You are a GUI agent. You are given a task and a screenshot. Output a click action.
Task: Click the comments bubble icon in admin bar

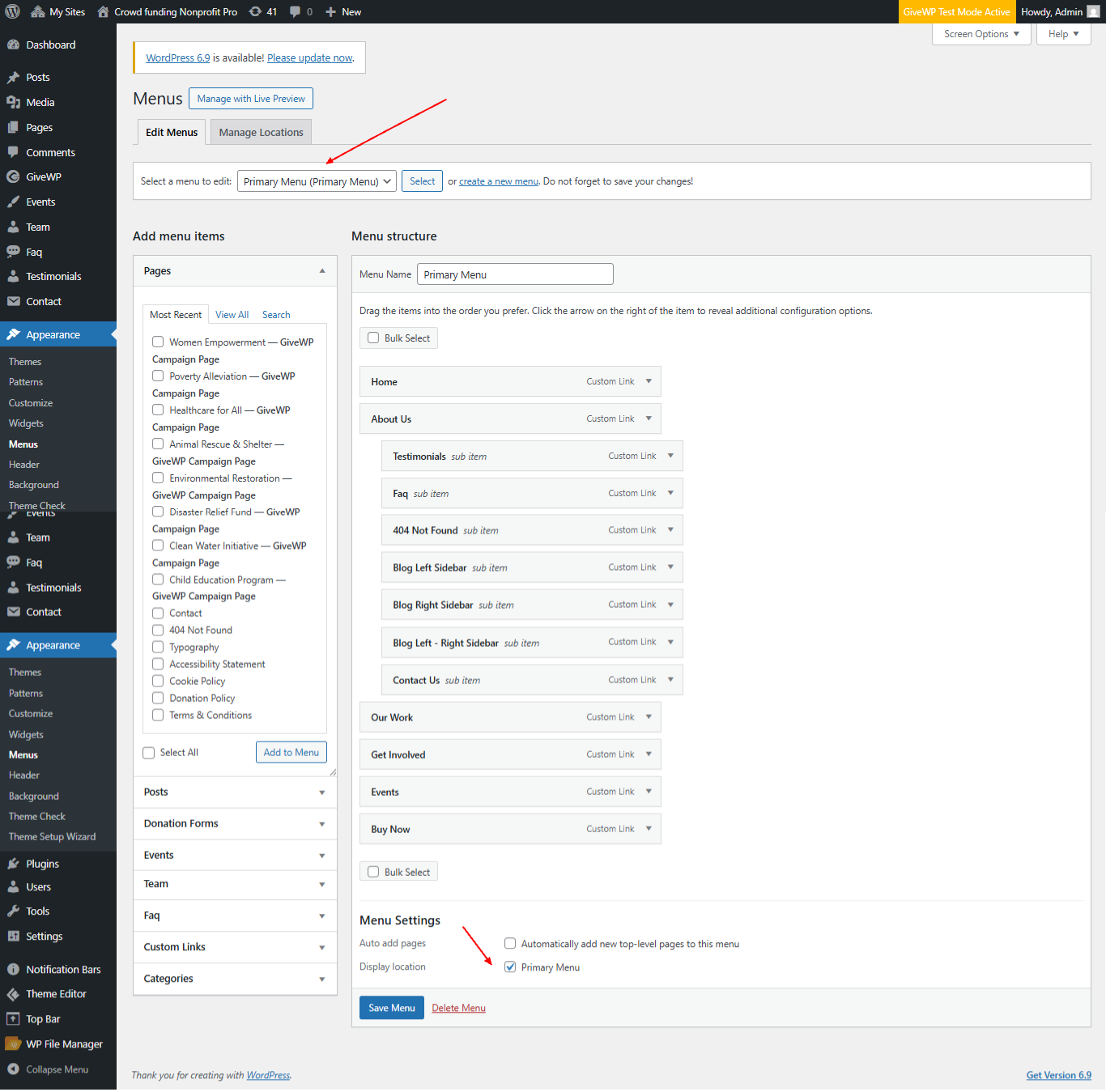click(x=296, y=11)
